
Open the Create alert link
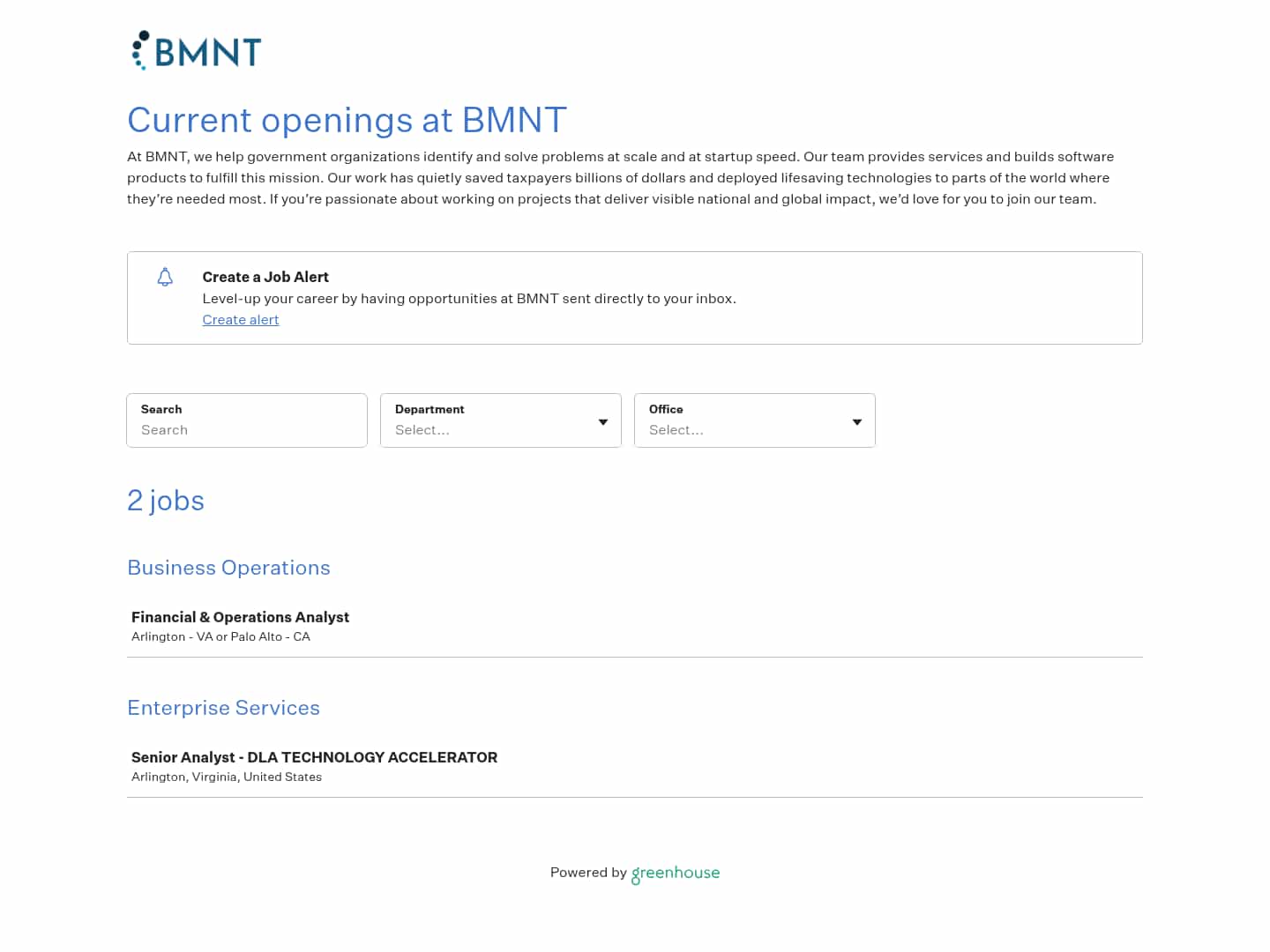[241, 320]
